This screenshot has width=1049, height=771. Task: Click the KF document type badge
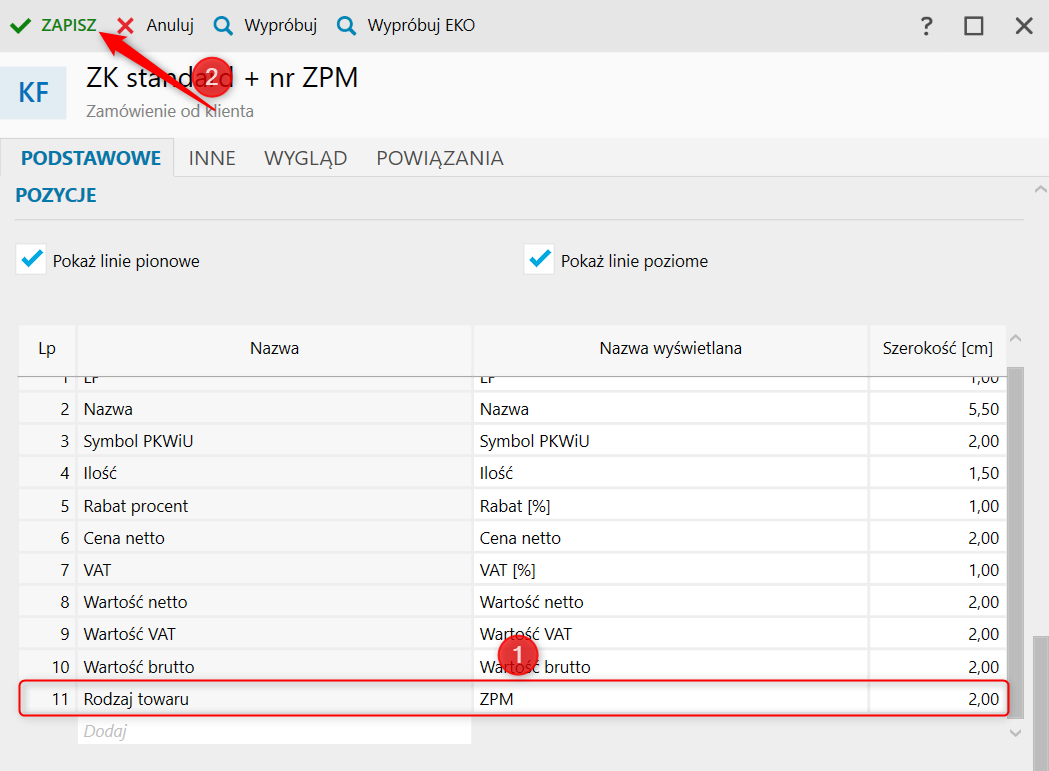click(x=33, y=93)
